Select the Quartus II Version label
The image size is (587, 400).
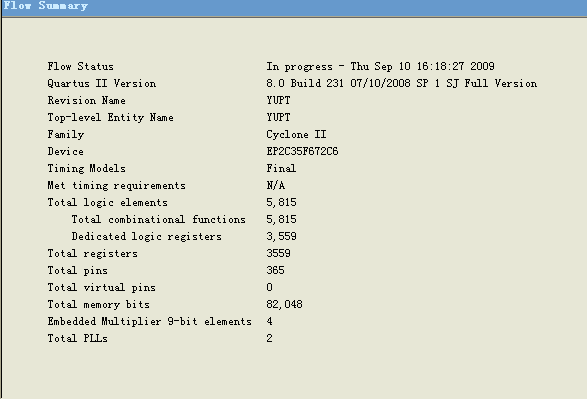tap(102, 84)
